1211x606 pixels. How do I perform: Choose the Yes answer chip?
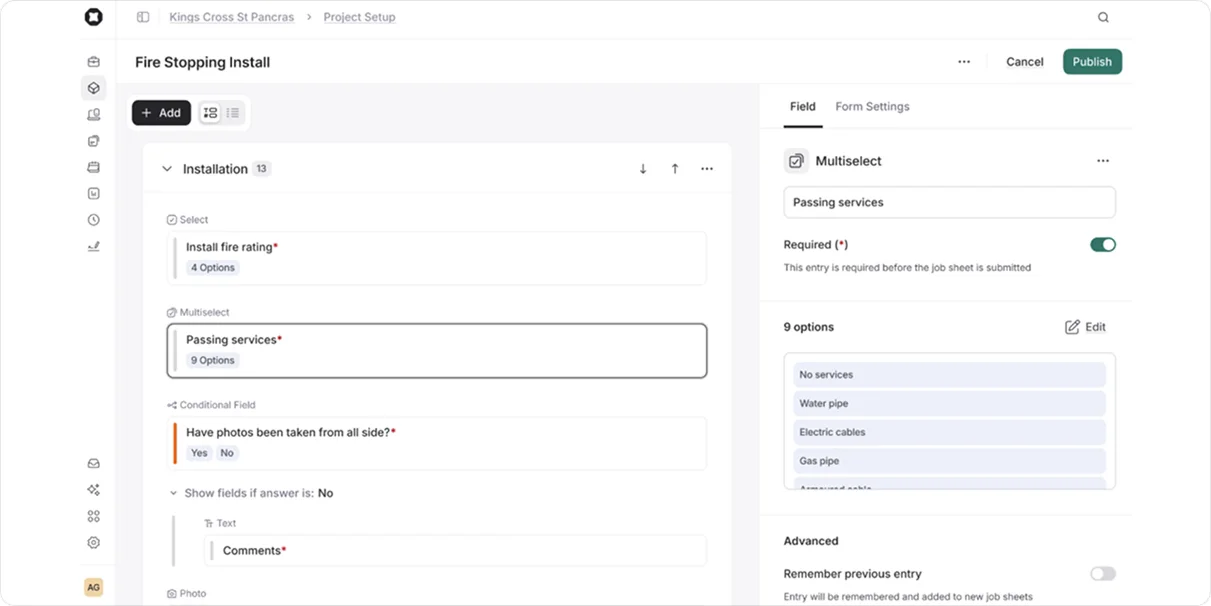[200, 453]
